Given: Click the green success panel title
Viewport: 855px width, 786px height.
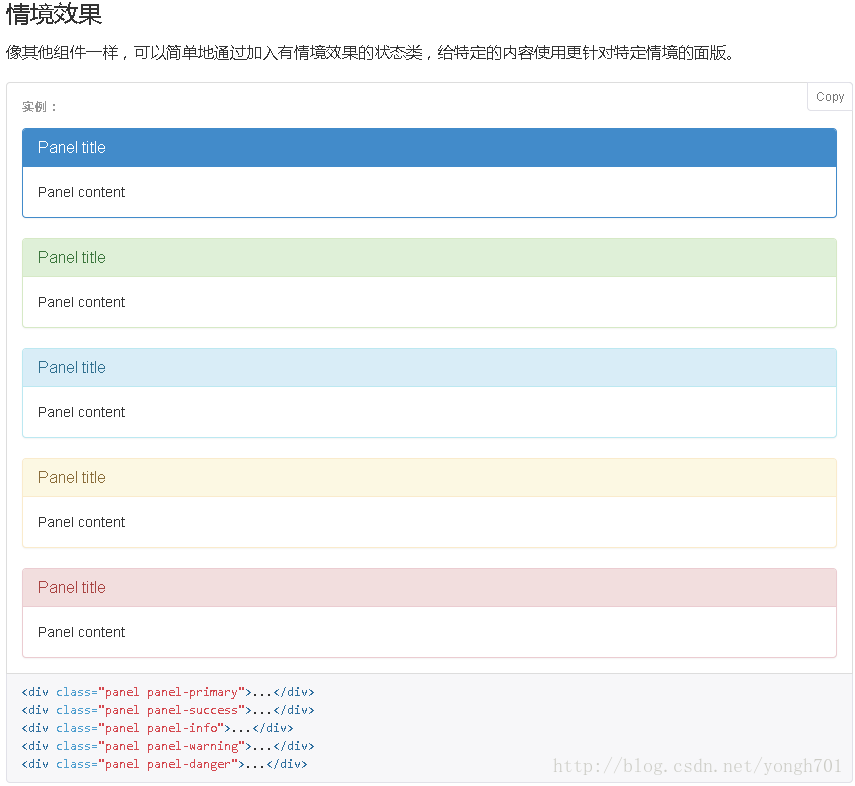Looking at the screenshot, I should coord(71,257).
